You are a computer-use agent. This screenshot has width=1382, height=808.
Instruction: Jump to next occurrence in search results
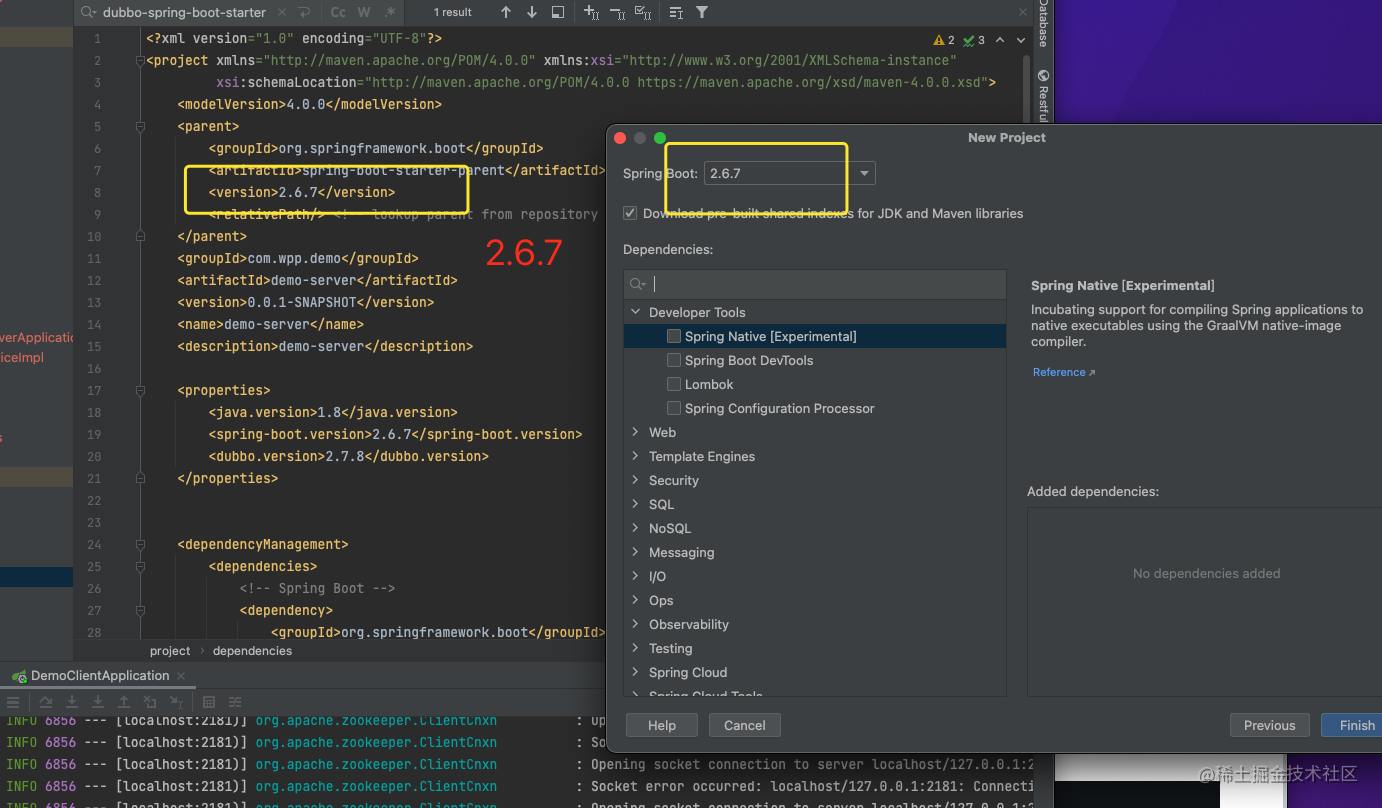[x=532, y=12]
